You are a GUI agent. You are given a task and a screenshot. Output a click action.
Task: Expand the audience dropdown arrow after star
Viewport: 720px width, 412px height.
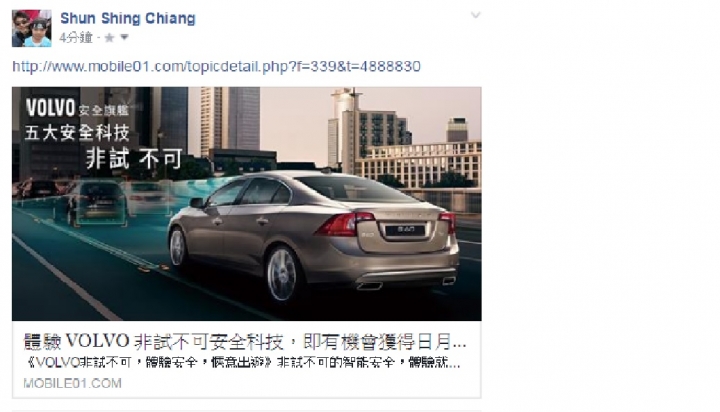pyautogui.click(x=124, y=37)
